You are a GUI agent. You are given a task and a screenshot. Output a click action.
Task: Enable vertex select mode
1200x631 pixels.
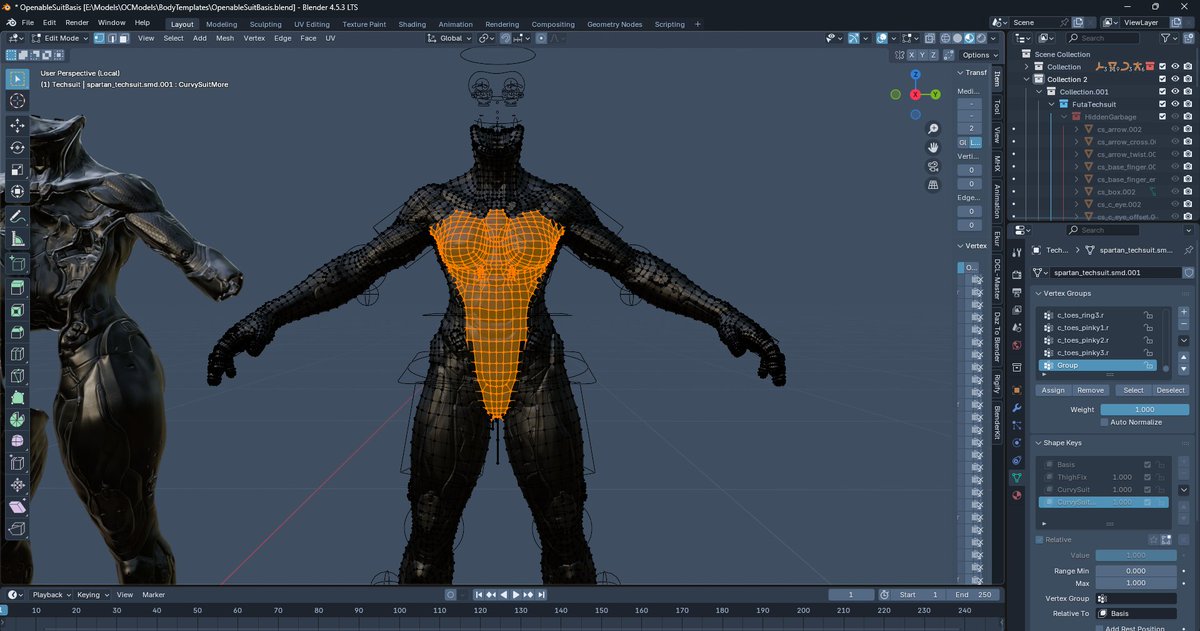click(100, 38)
